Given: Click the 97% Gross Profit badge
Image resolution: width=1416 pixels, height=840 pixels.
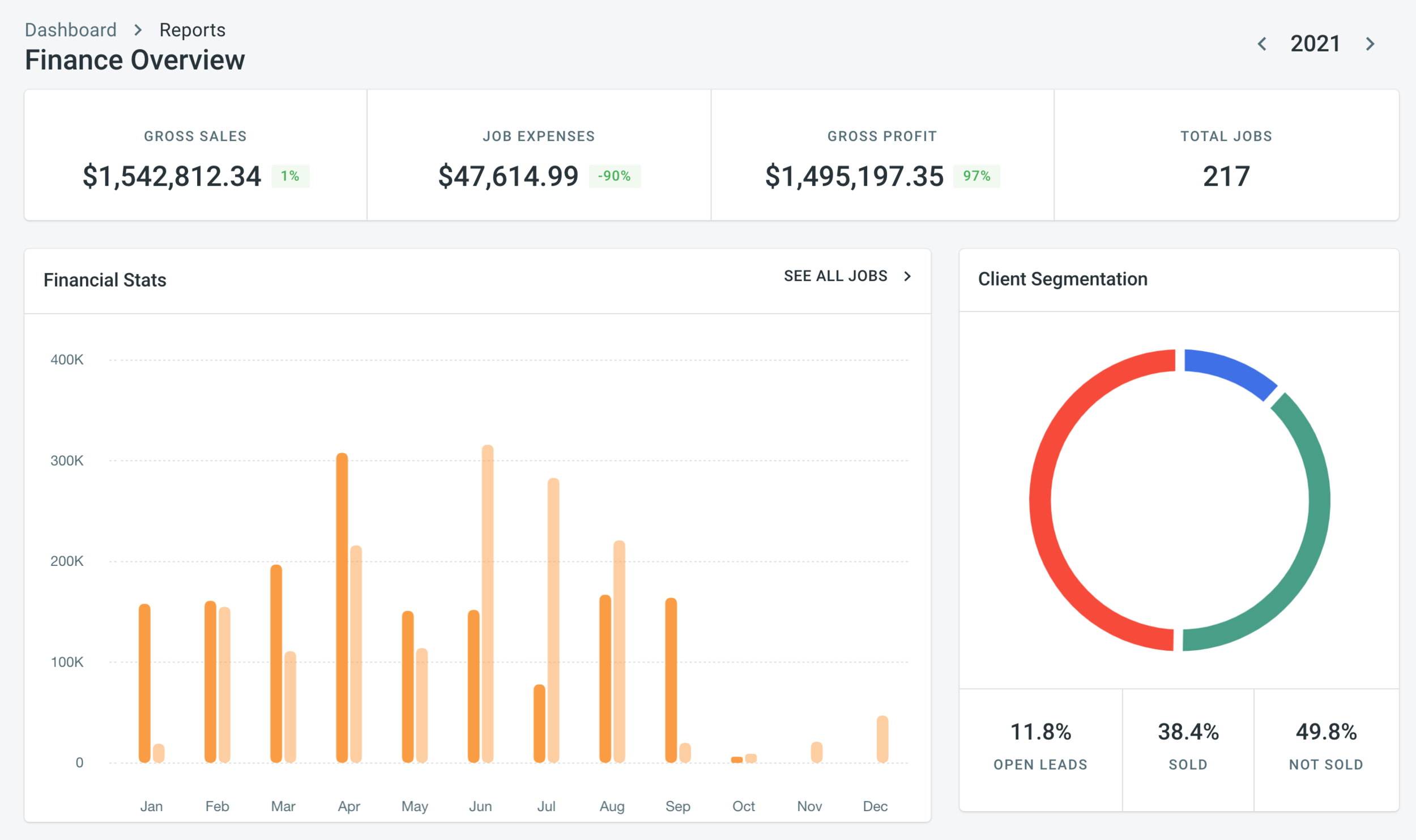Looking at the screenshot, I should pos(976,176).
